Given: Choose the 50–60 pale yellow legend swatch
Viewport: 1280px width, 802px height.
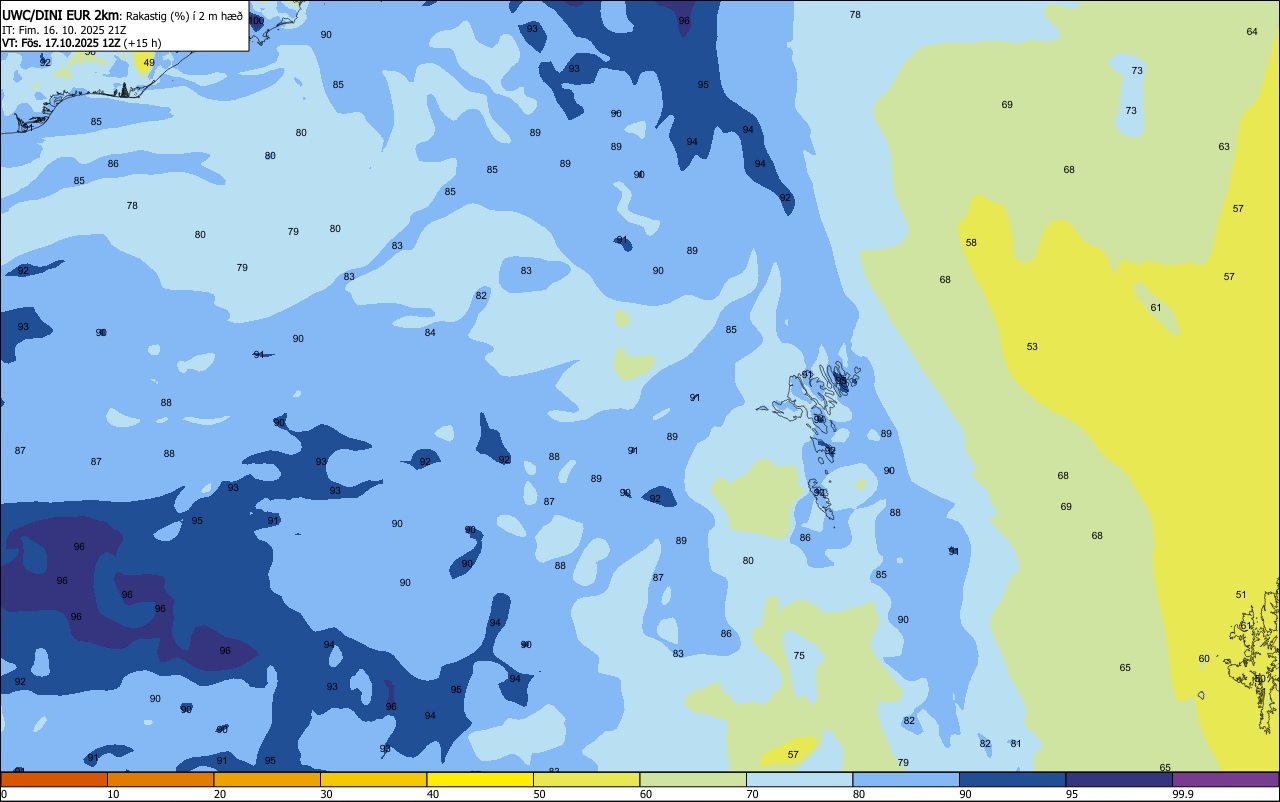Looking at the screenshot, I should (x=587, y=779).
